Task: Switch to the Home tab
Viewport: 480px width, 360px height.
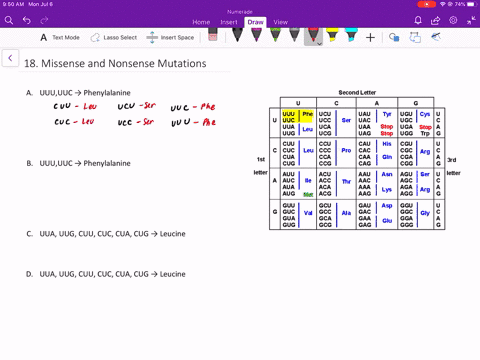Action: click(x=201, y=22)
